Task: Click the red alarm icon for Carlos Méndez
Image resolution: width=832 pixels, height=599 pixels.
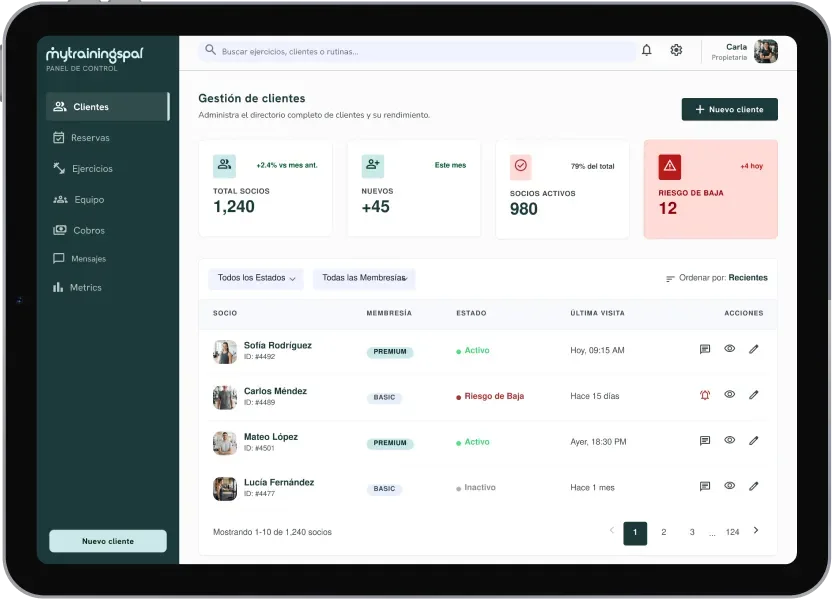Action: point(705,395)
